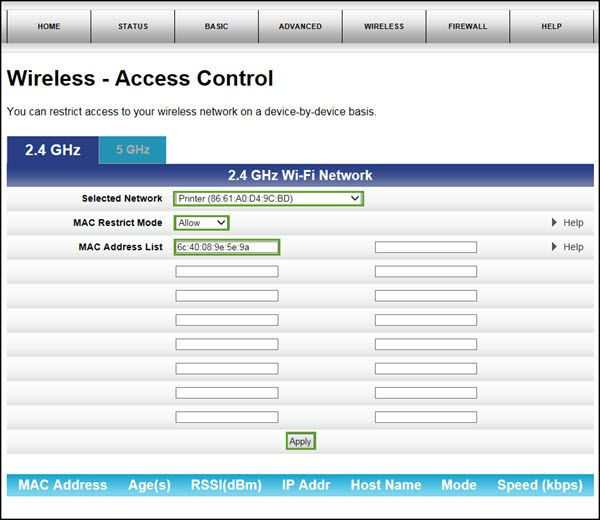
Task: Expand Help beside MAC Restrict Mode
Action: (x=567, y=223)
